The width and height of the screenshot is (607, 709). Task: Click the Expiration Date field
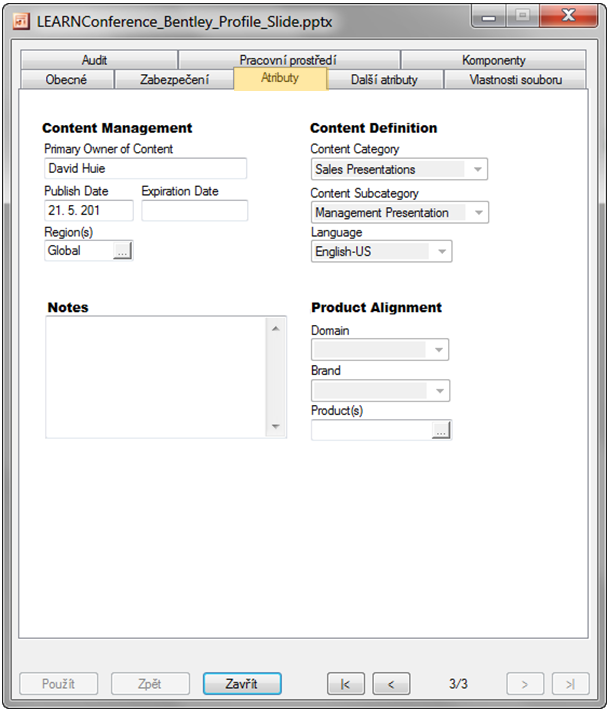pos(194,211)
